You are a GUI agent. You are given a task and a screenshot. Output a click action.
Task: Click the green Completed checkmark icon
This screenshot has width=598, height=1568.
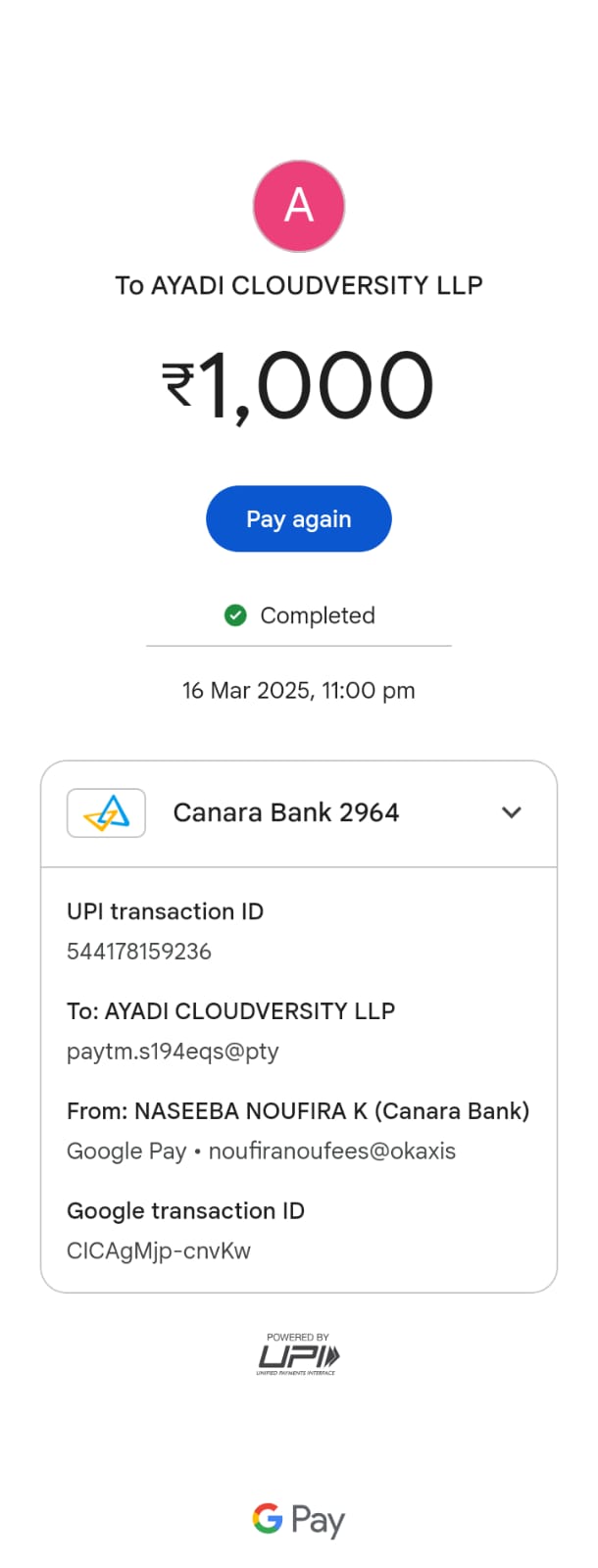point(235,615)
